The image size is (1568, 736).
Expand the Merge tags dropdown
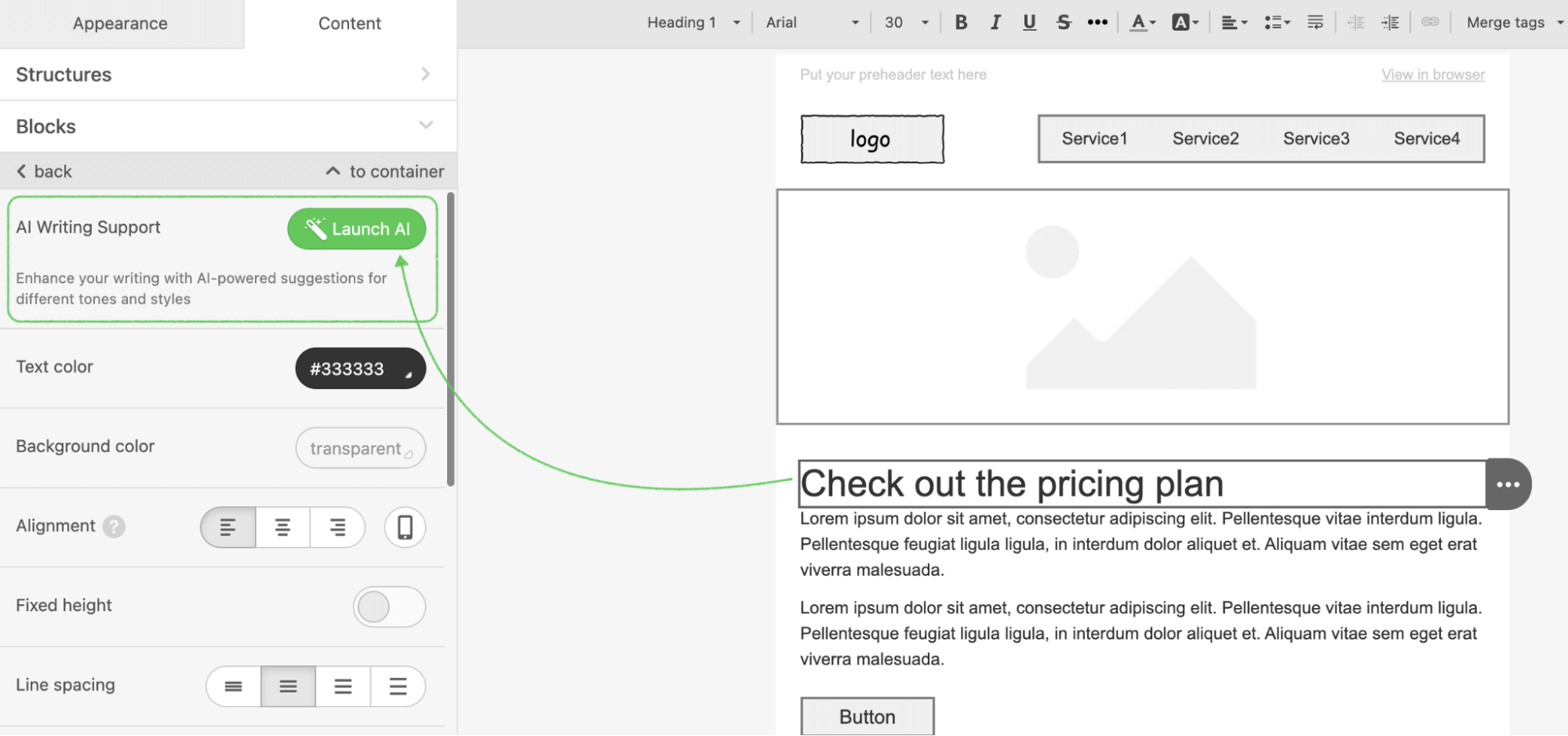(x=1513, y=23)
